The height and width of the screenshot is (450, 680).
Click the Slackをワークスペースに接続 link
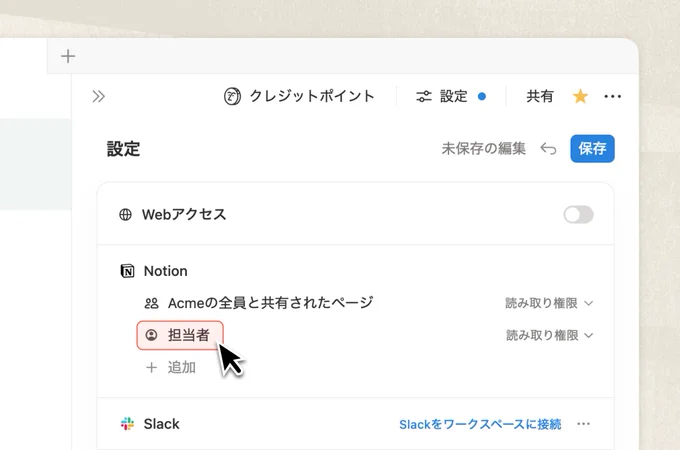click(x=480, y=424)
